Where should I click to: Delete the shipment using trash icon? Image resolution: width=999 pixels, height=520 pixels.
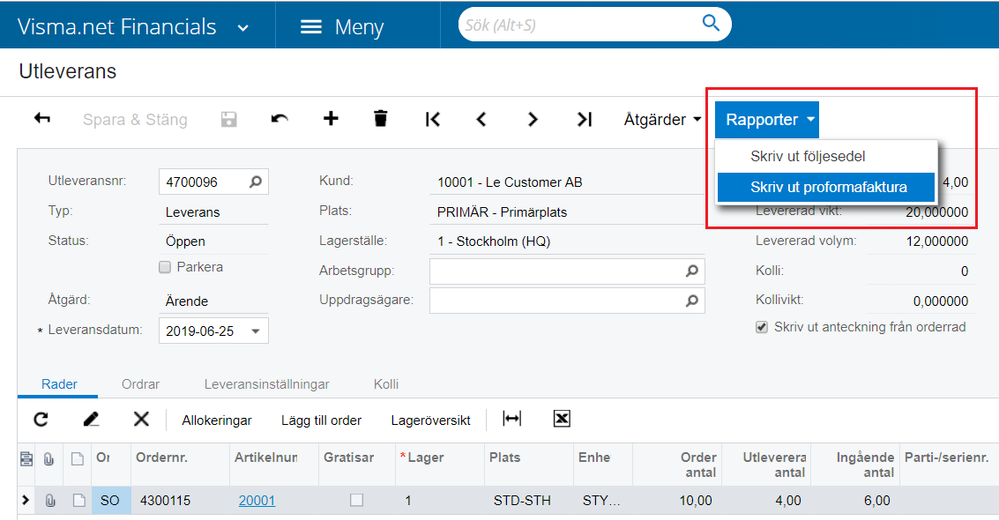pos(380,119)
